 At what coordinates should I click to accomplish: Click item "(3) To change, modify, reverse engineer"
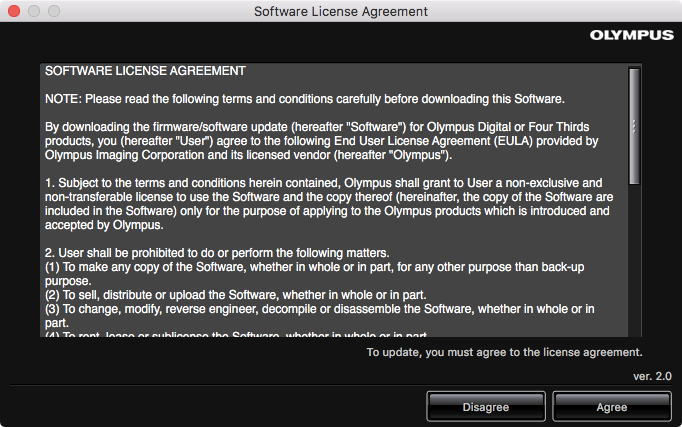click(x=320, y=316)
